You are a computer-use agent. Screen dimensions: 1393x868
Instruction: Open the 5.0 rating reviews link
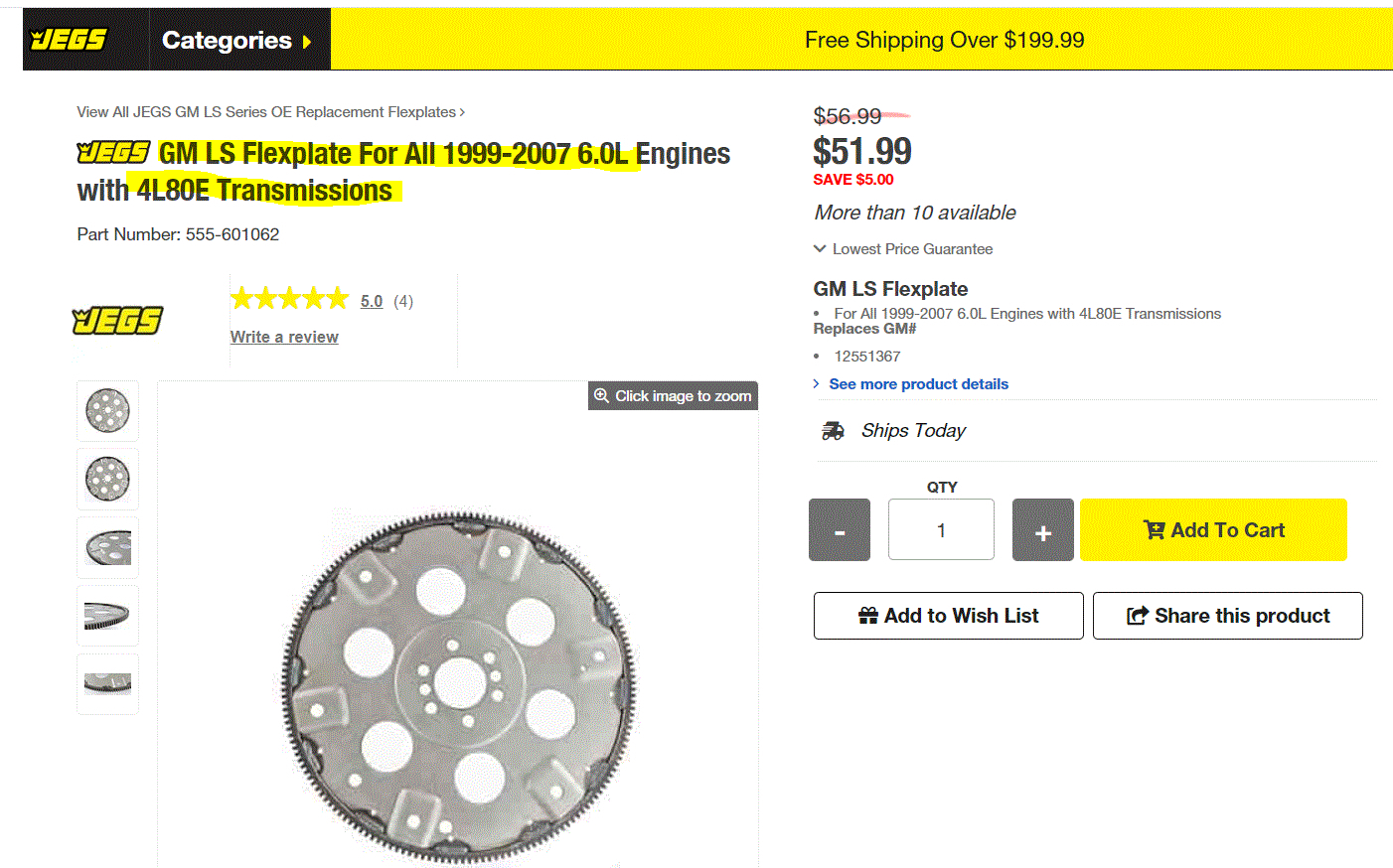click(x=372, y=301)
